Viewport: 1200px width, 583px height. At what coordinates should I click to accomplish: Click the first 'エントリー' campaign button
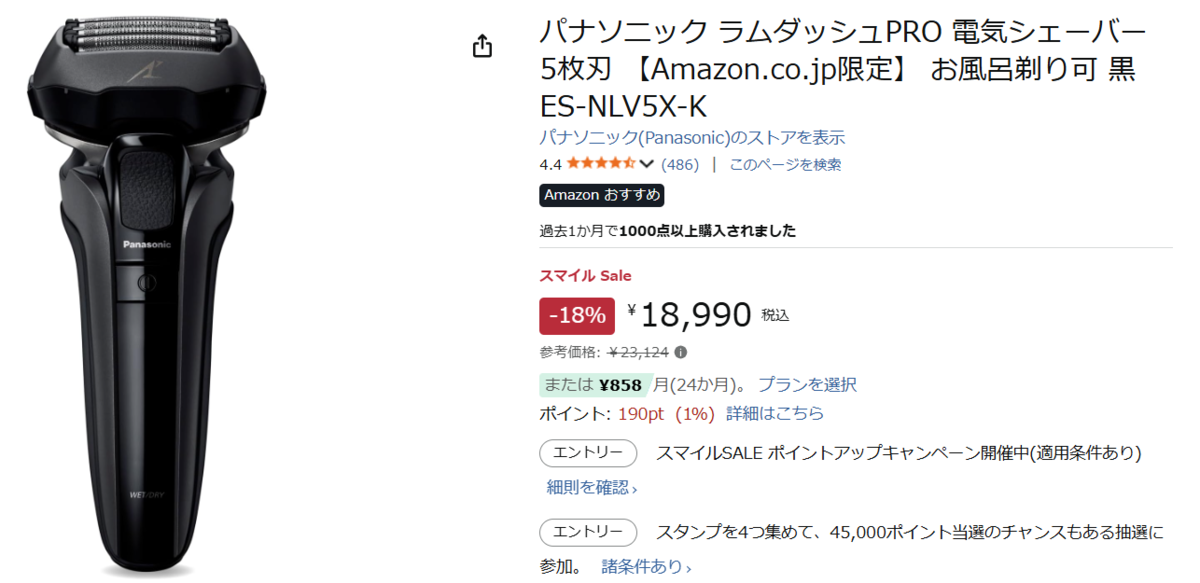(x=588, y=453)
